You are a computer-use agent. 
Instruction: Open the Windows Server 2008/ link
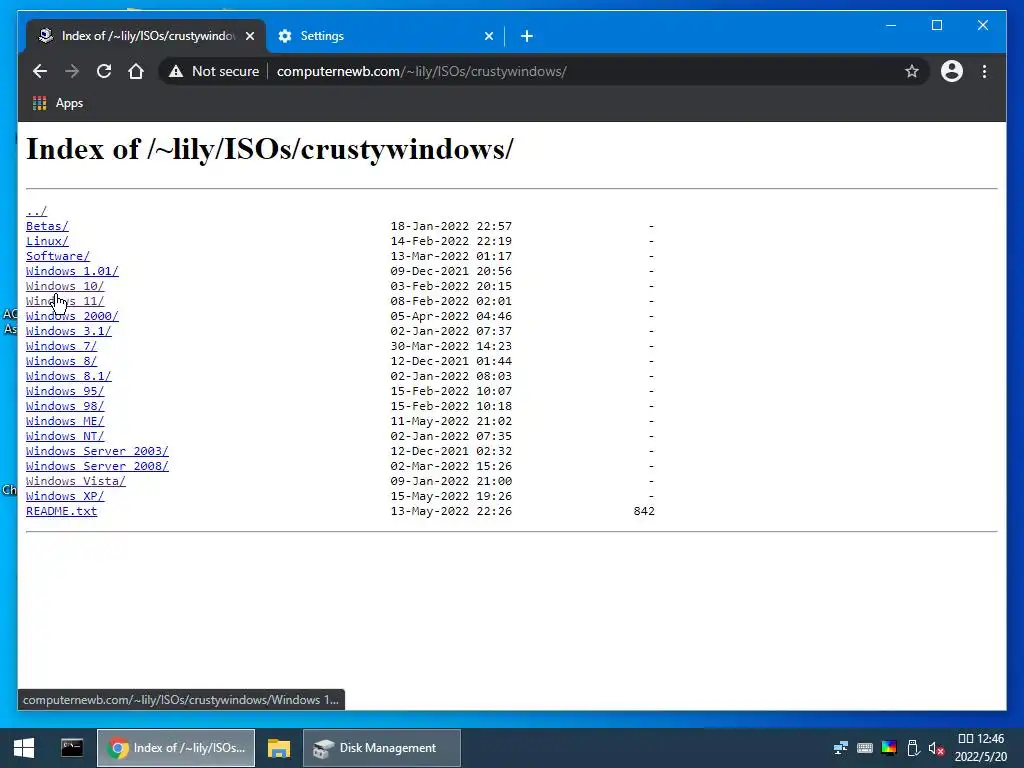pyautogui.click(x=97, y=466)
